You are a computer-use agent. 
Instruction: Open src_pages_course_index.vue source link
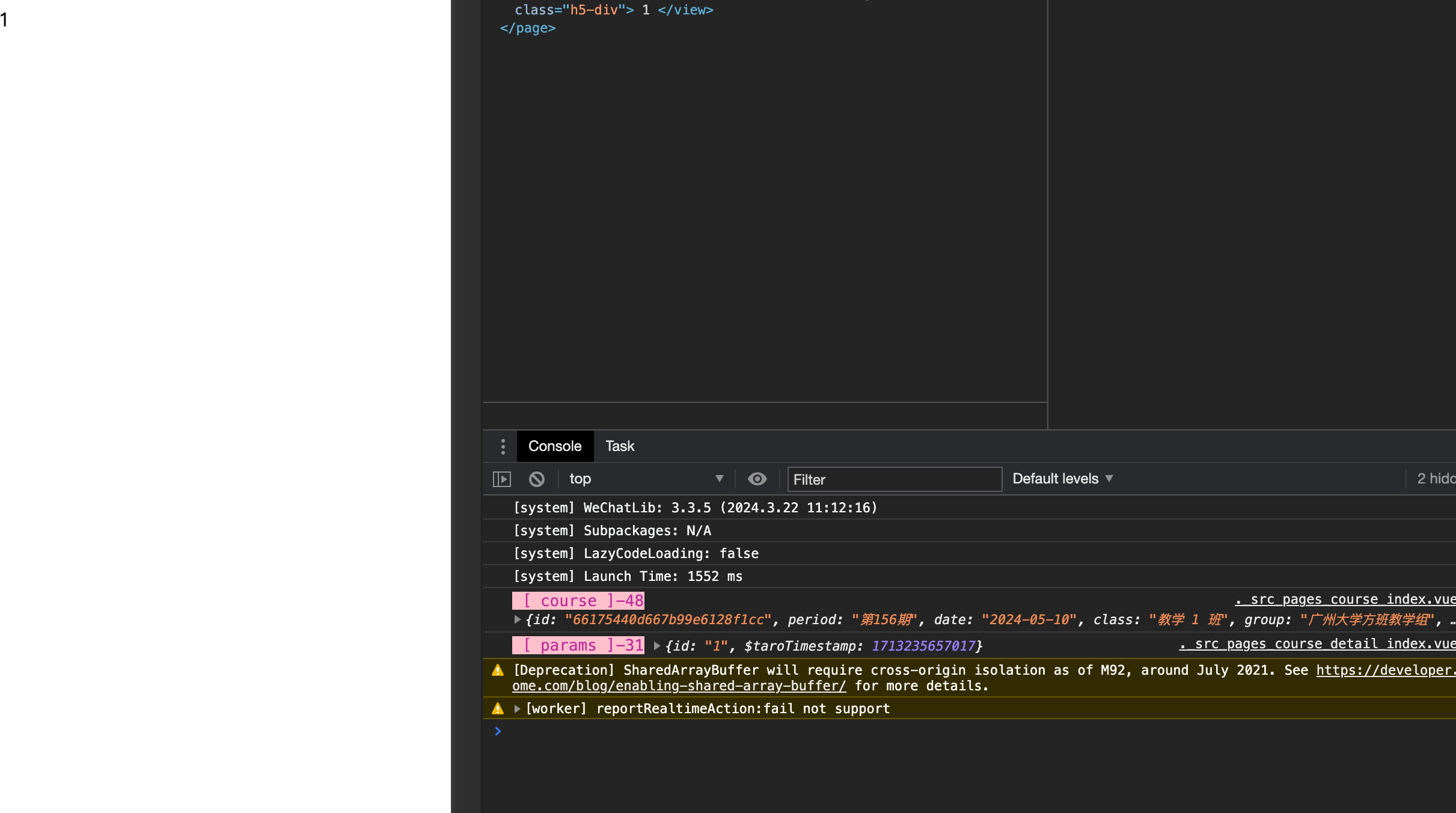pyautogui.click(x=1345, y=600)
